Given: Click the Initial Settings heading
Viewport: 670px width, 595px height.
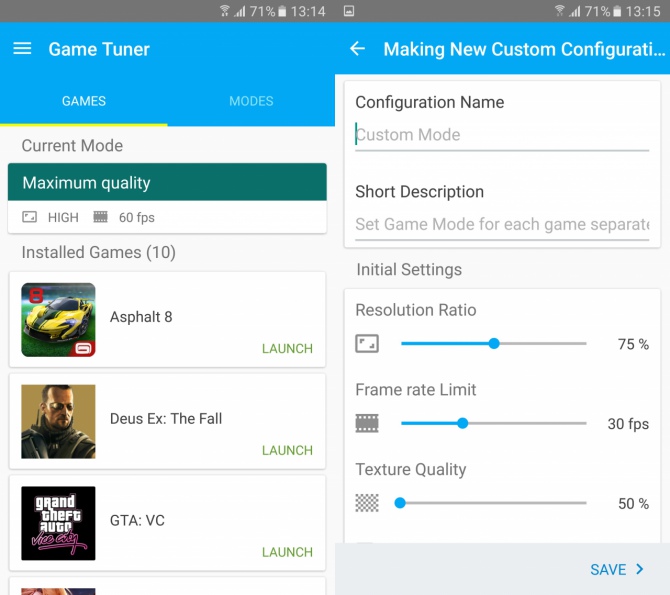Looking at the screenshot, I should pos(409,269).
